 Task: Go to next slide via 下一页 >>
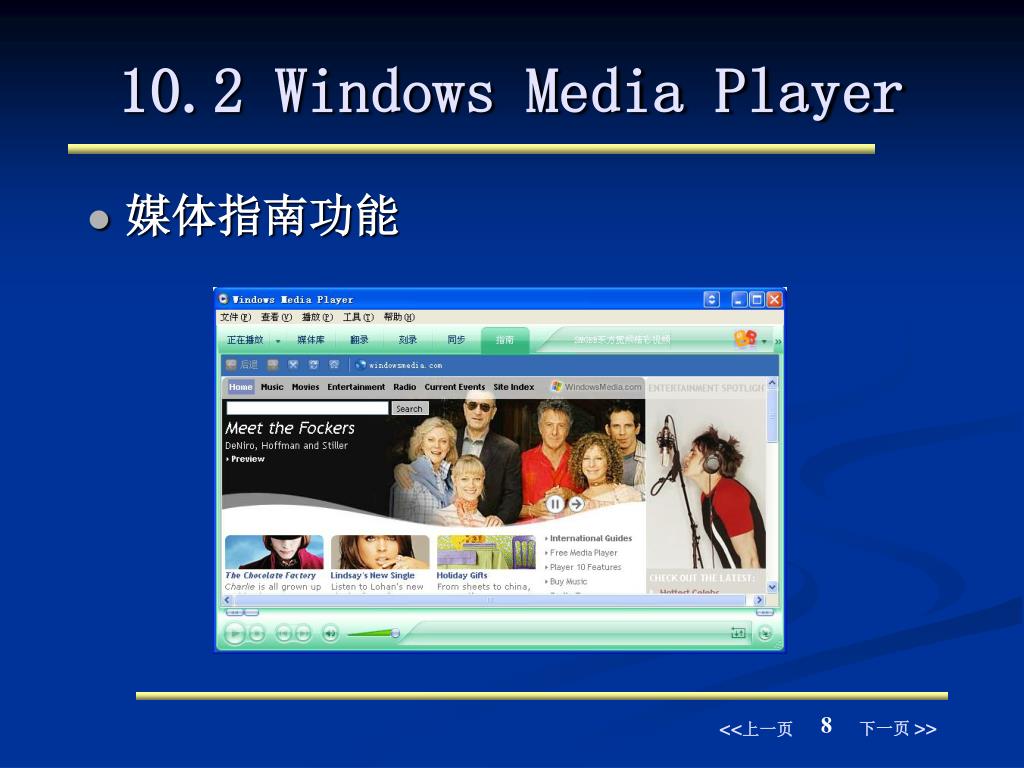pyautogui.click(x=898, y=729)
